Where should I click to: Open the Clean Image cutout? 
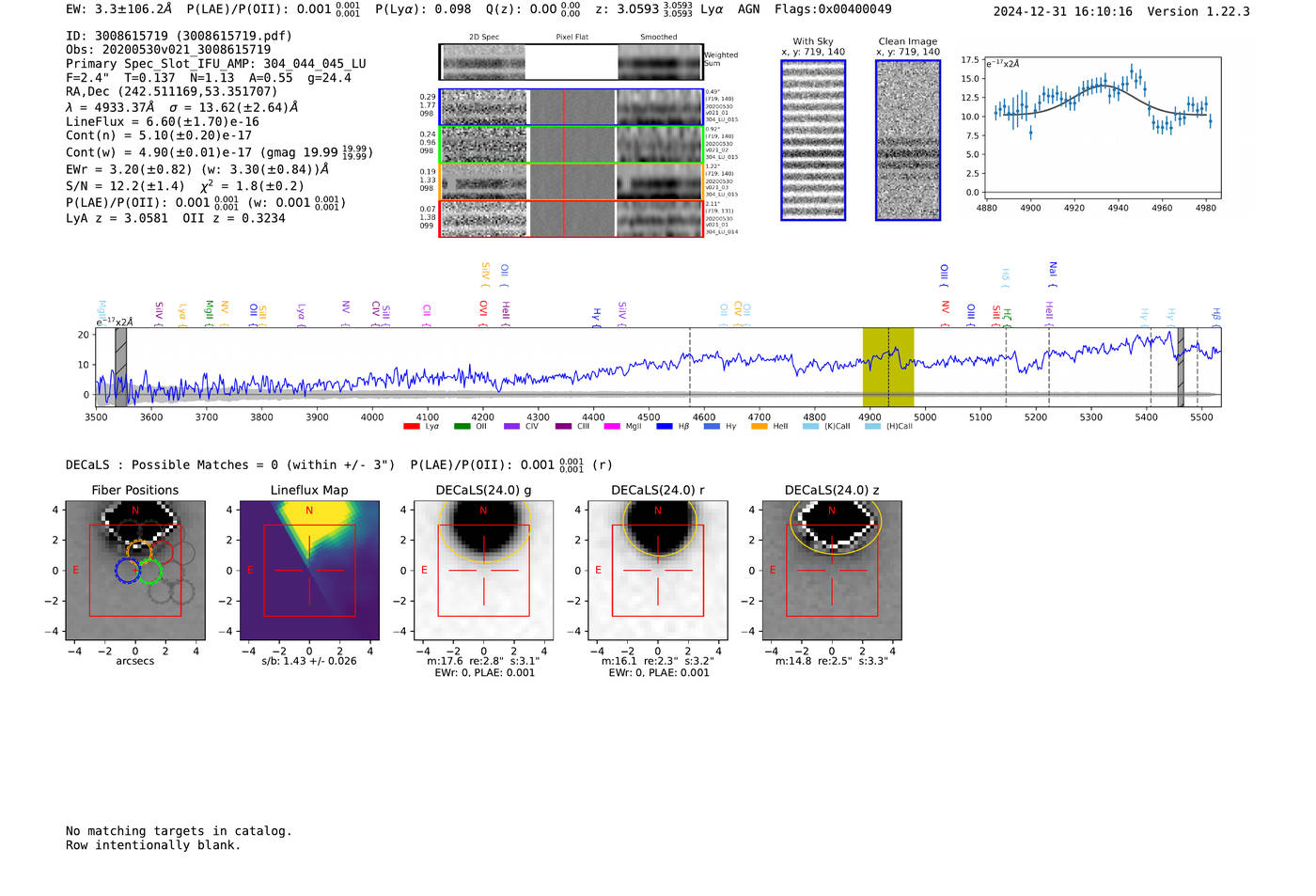click(908, 140)
